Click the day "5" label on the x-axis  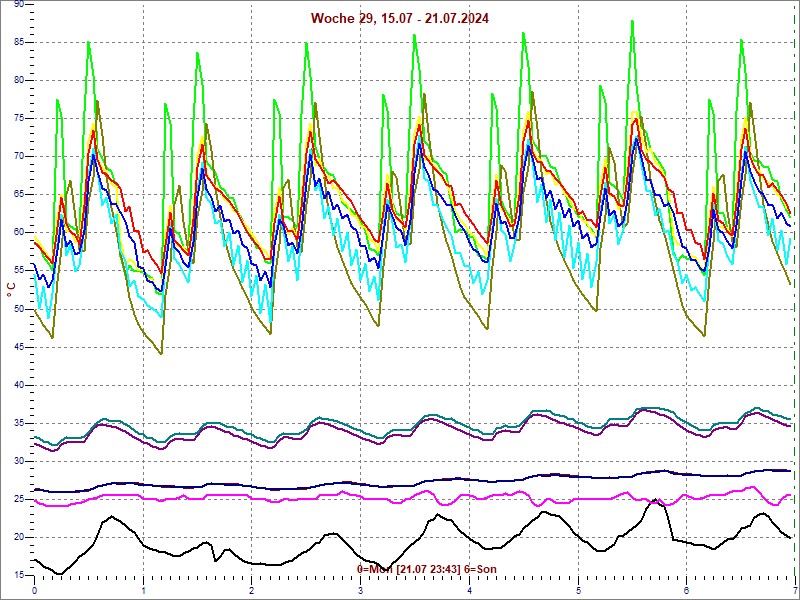[579, 591]
